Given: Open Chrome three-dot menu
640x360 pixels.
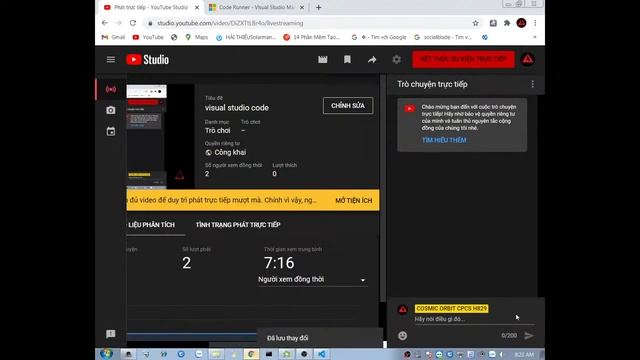Looking at the screenshot, I should click(535, 23).
